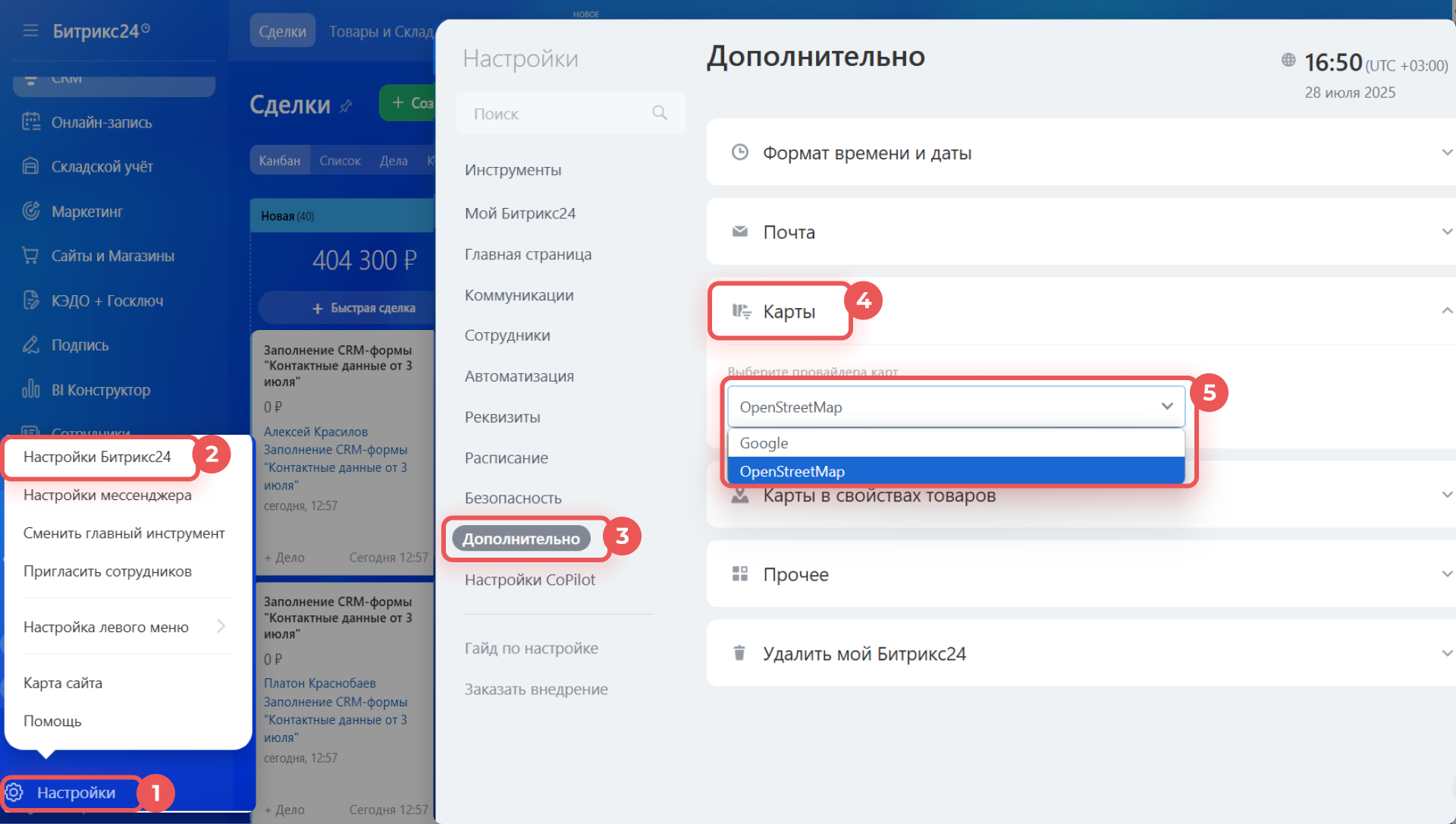Expand the Удалить мой Битрикс24 section
1456x824 pixels.
click(1447, 653)
